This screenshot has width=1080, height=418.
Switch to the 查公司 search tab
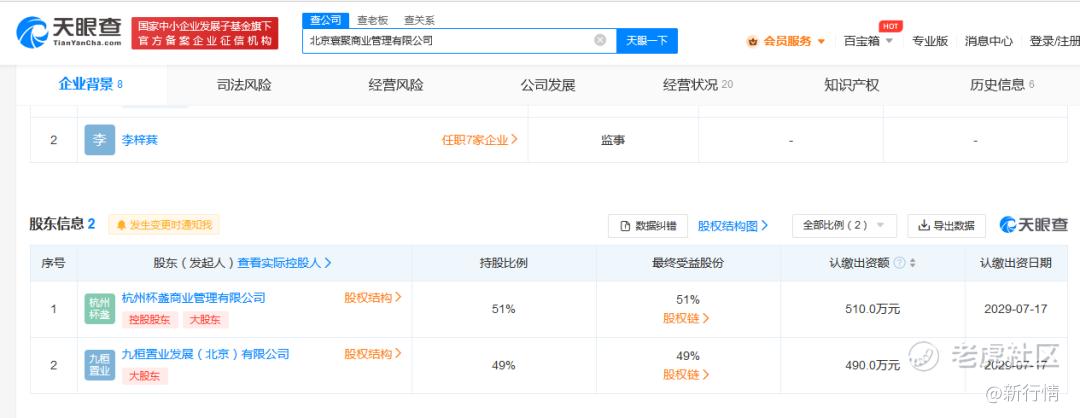[x=325, y=20]
